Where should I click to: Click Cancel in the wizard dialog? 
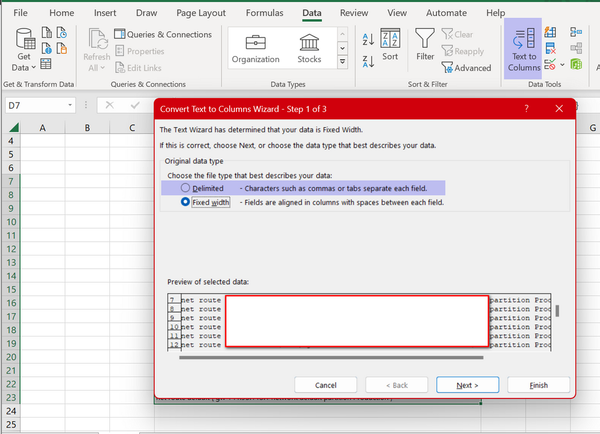click(x=326, y=385)
